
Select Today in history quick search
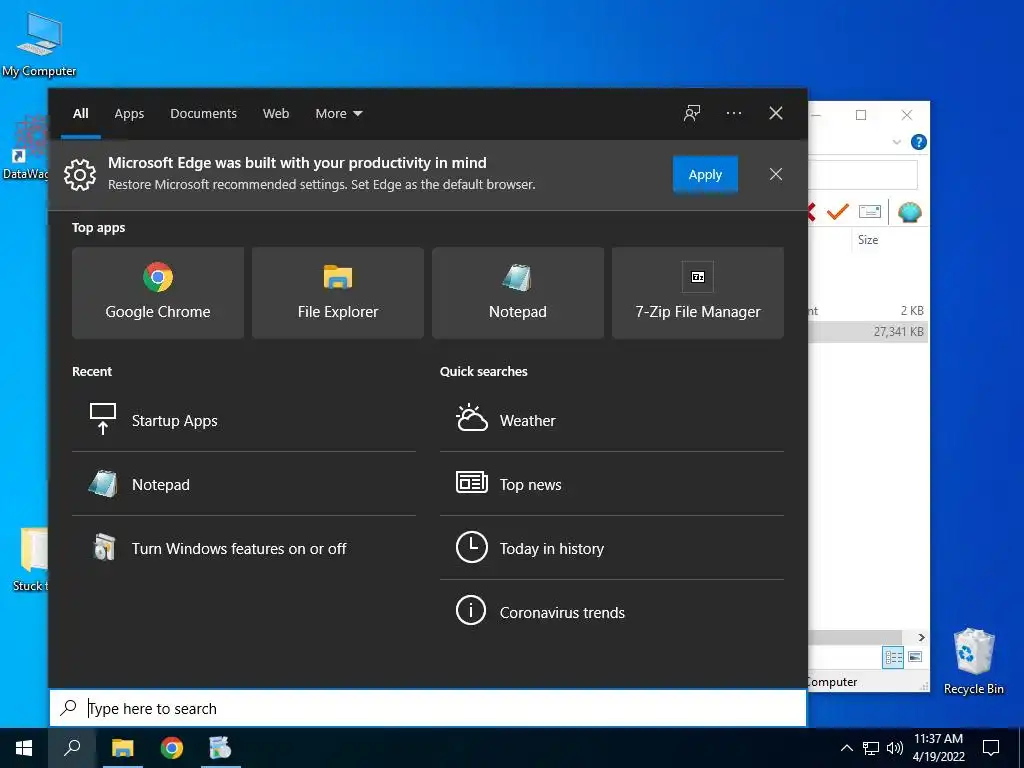click(612, 548)
